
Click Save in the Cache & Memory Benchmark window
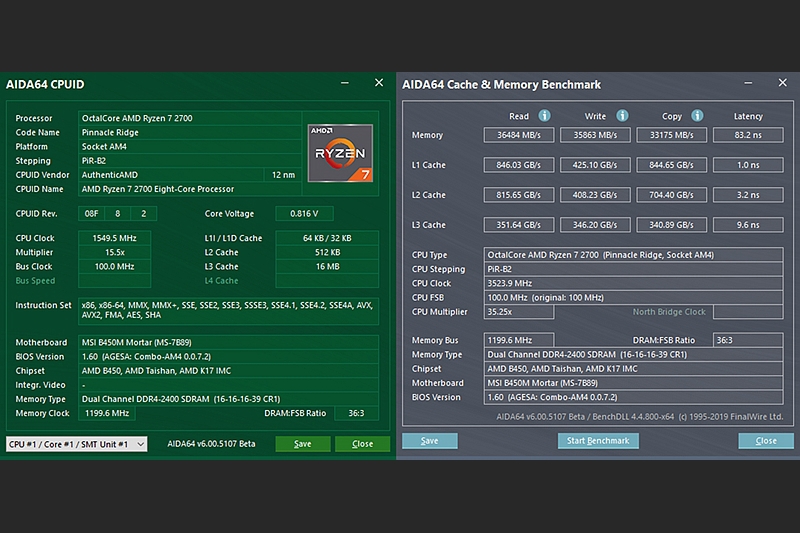430,441
